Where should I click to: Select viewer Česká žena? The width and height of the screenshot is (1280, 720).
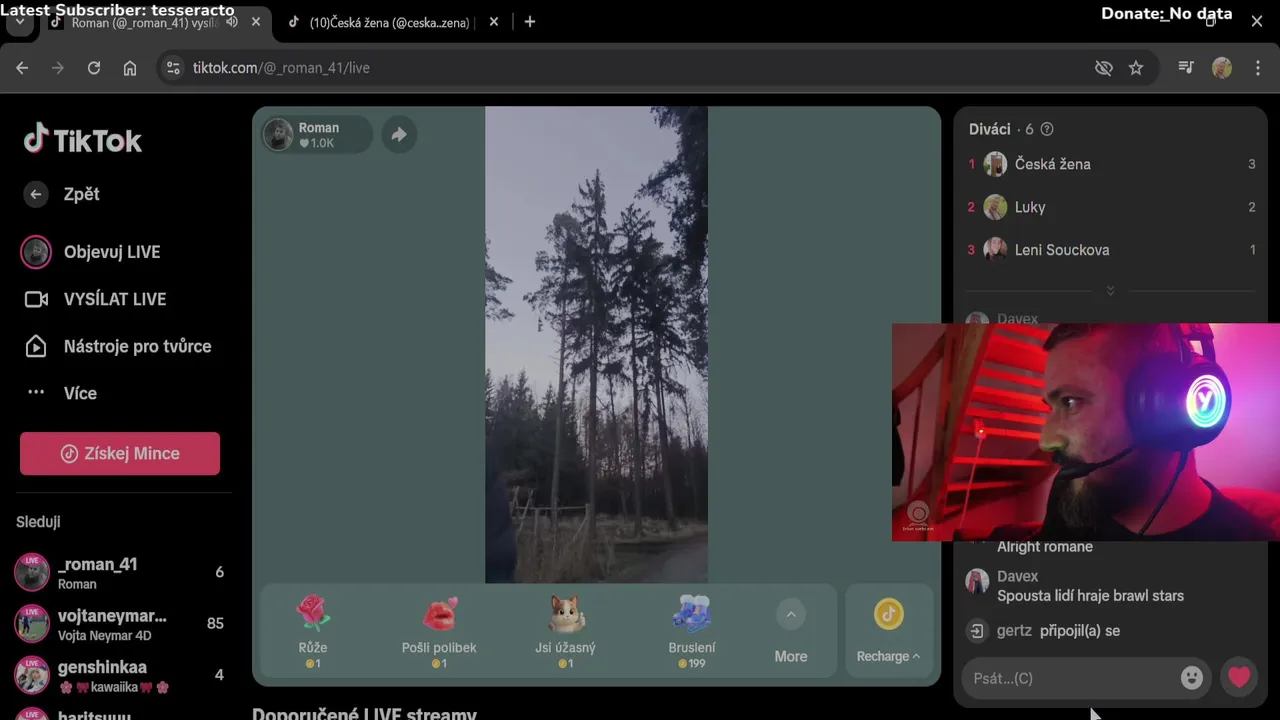[x=1110, y=164]
